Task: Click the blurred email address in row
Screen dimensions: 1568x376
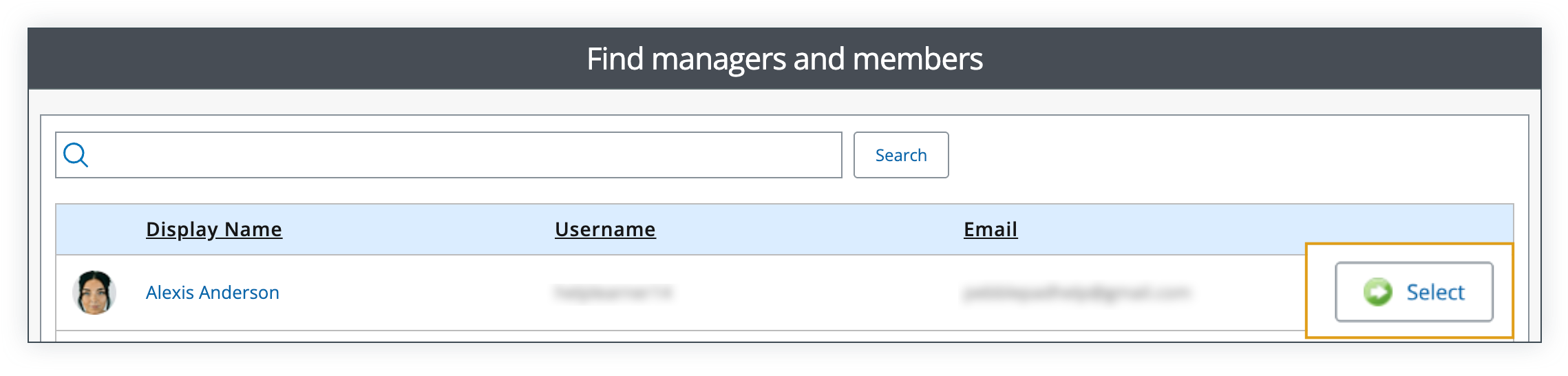Action: click(x=1076, y=293)
